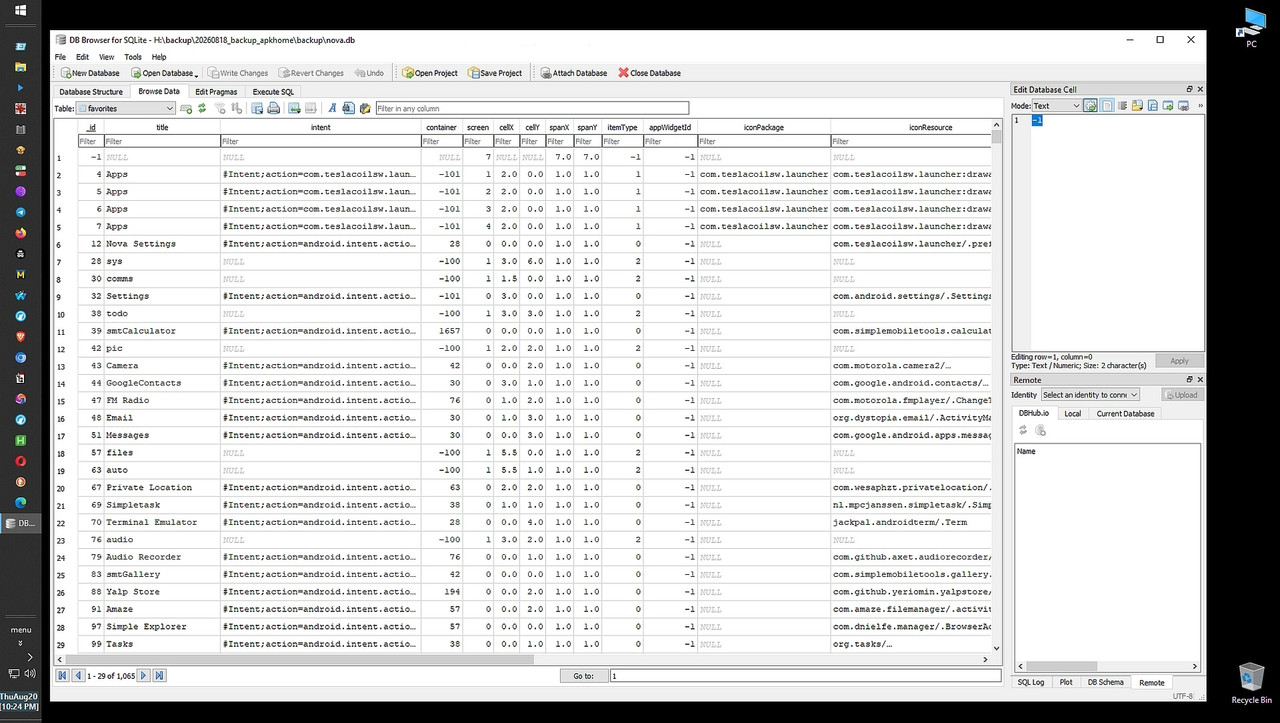Go to the first page of records
Viewport: 1280px width, 723px height.
coord(62,676)
